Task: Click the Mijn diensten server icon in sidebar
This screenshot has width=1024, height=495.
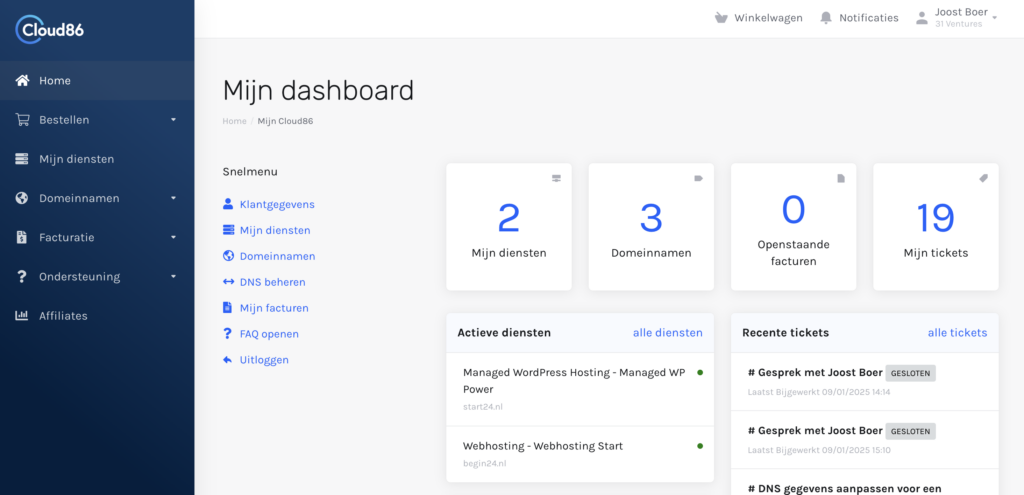Action: tap(22, 159)
